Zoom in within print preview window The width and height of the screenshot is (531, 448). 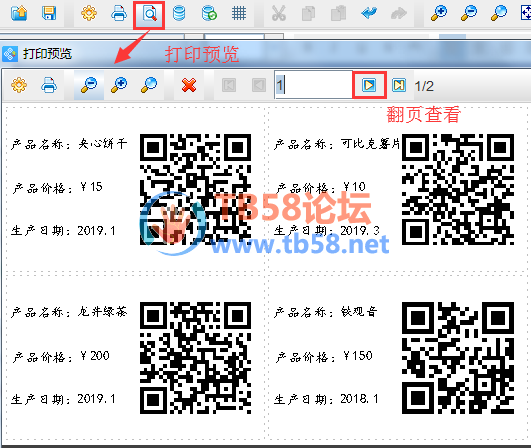(x=119, y=85)
